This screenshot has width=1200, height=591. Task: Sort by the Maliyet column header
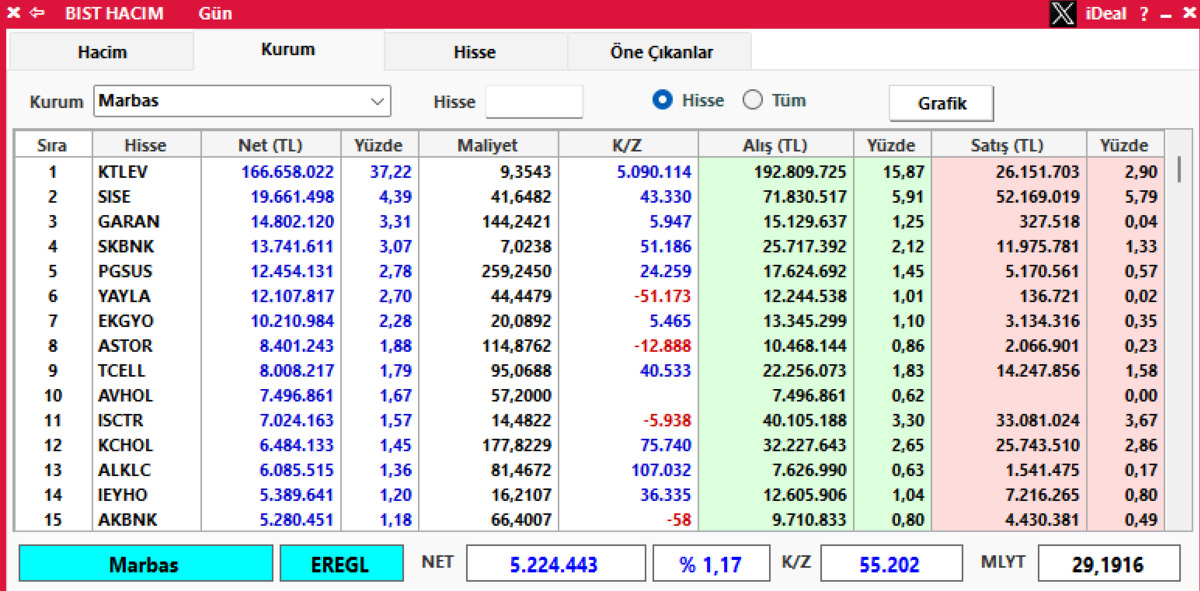pyautogui.click(x=487, y=145)
